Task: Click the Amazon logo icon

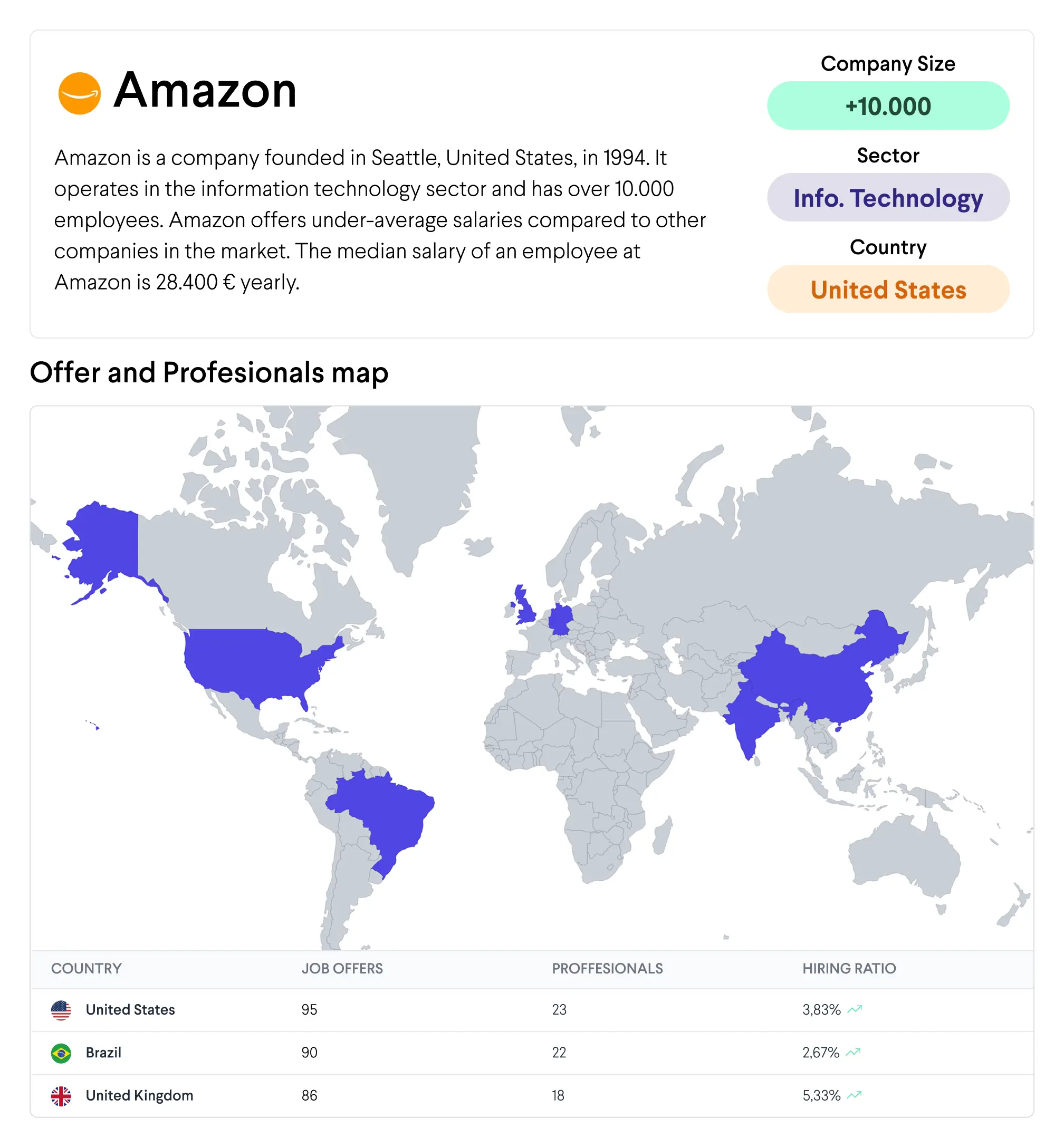Action: pos(80,93)
